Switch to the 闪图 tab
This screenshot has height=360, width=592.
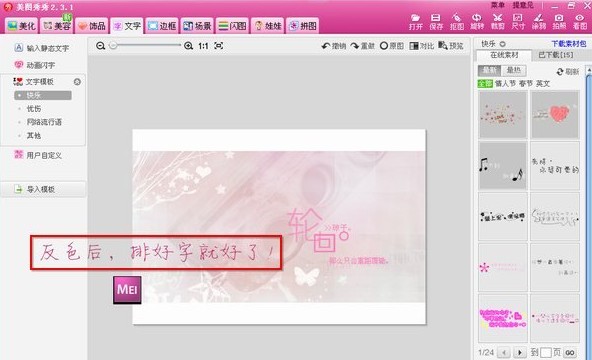point(232,26)
